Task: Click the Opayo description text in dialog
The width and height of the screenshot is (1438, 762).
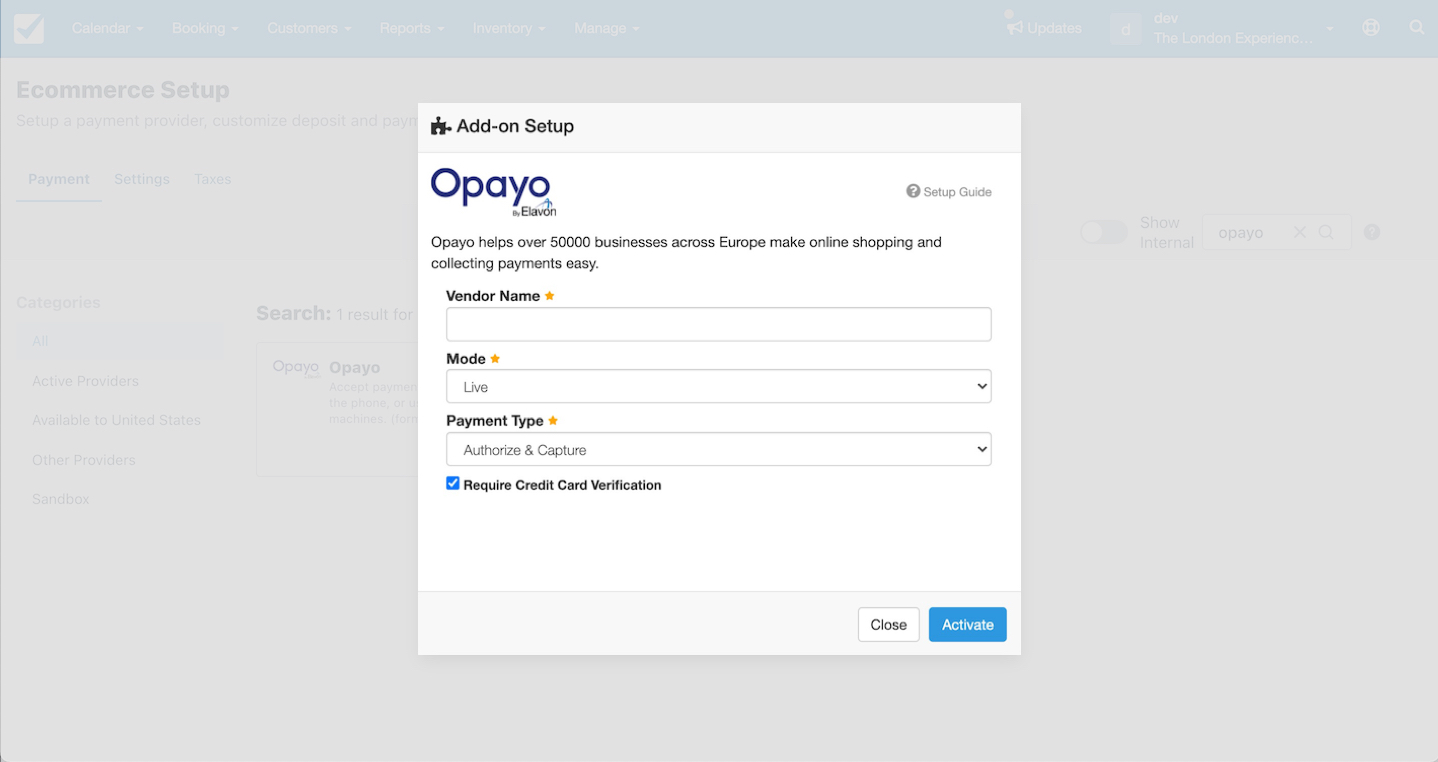Action: tap(687, 253)
